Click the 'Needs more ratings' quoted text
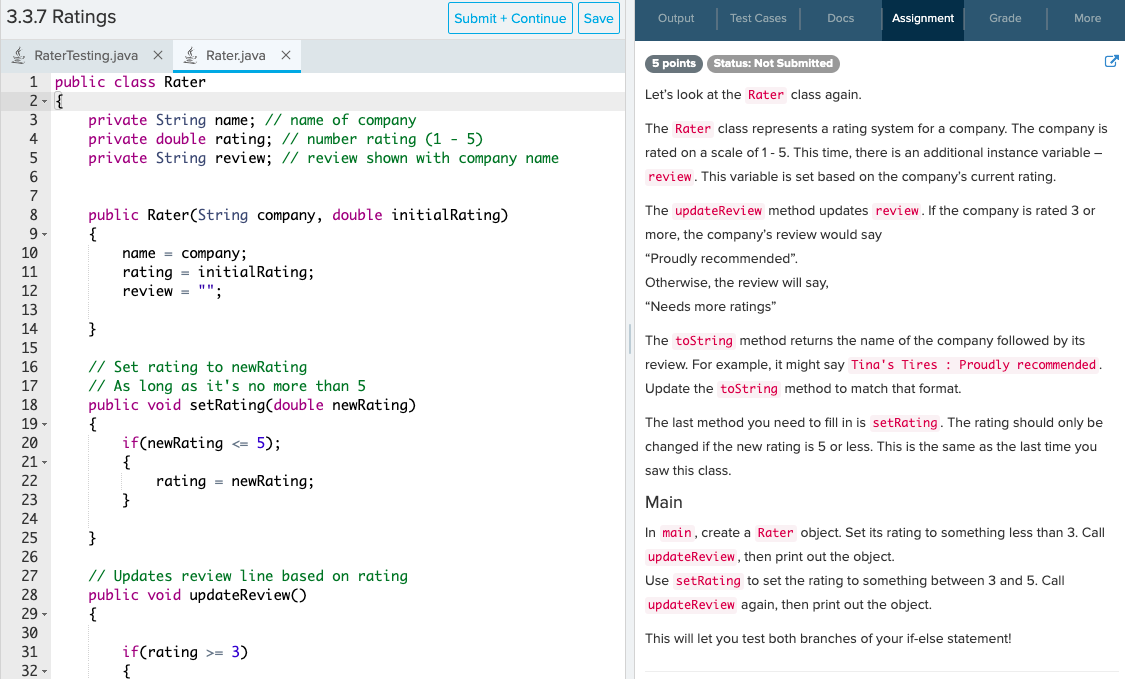The image size is (1125, 679). [x=710, y=306]
